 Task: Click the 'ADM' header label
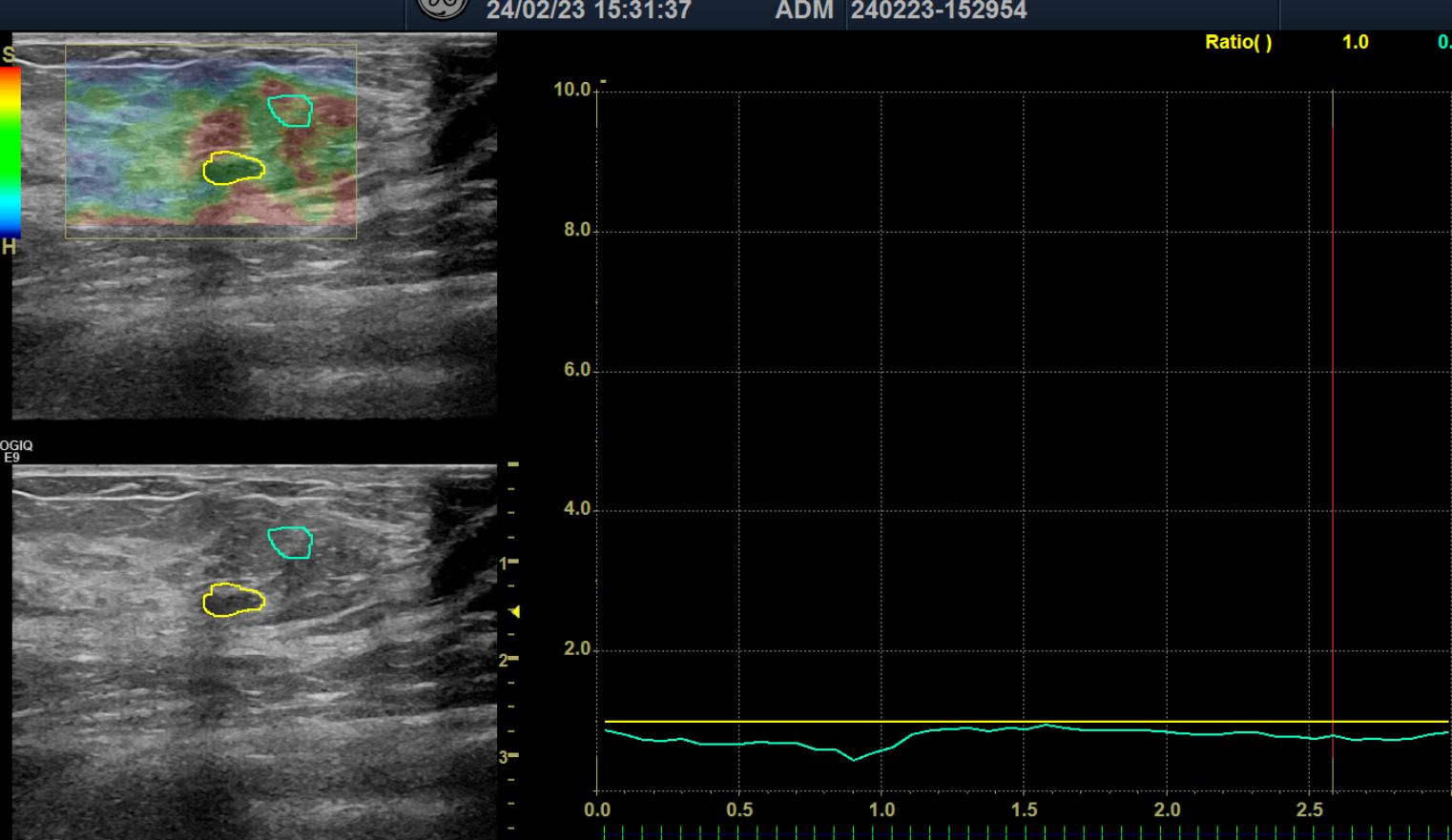click(x=804, y=10)
